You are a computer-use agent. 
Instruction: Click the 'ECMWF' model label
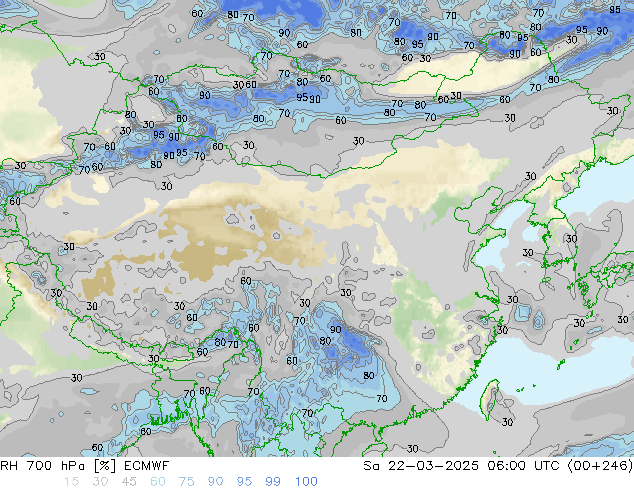point(146,466)
